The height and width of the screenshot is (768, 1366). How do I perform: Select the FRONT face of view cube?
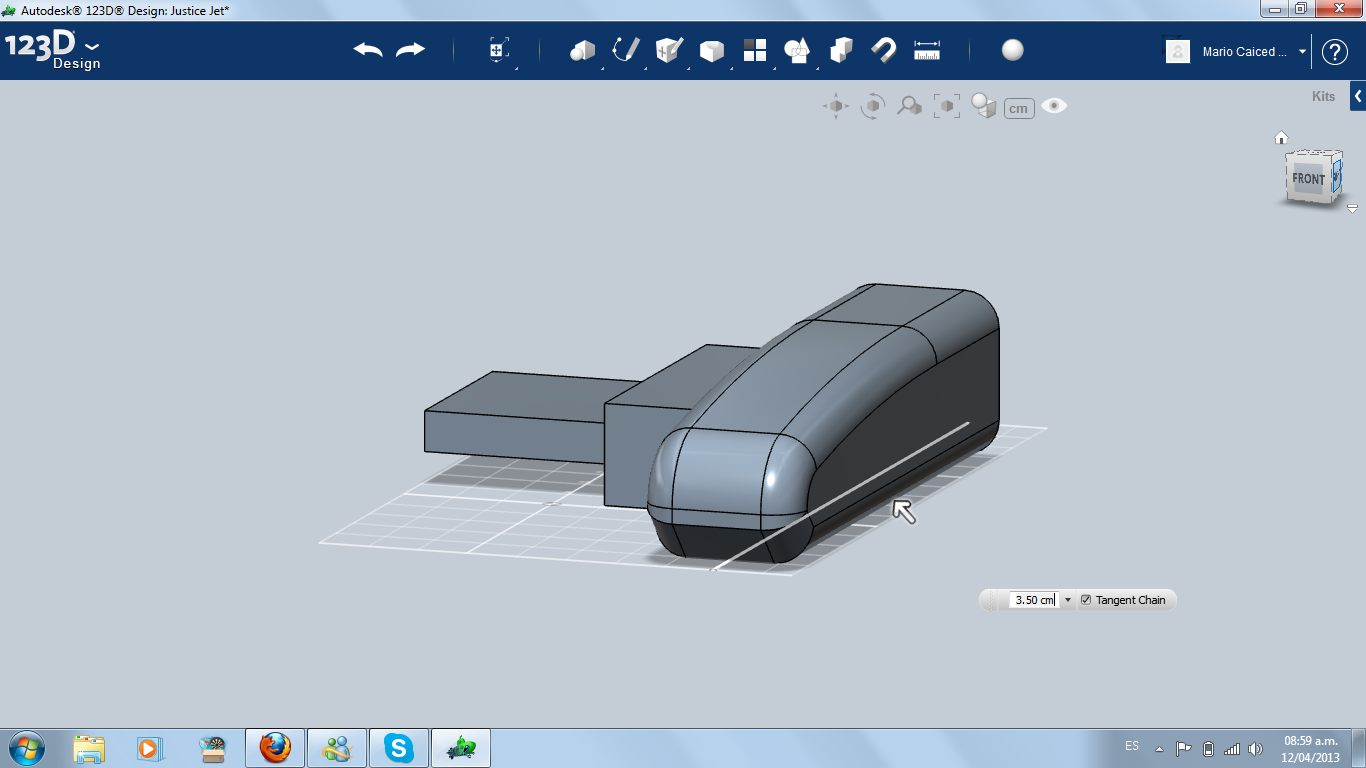(1308, 179)
